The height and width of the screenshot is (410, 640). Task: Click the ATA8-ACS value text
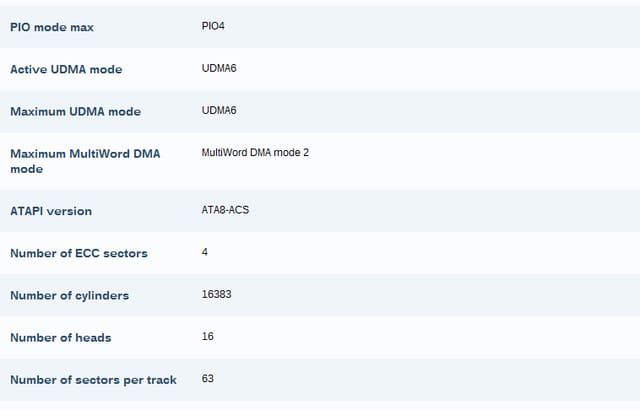pyautogui.click(x=225, y=210)
